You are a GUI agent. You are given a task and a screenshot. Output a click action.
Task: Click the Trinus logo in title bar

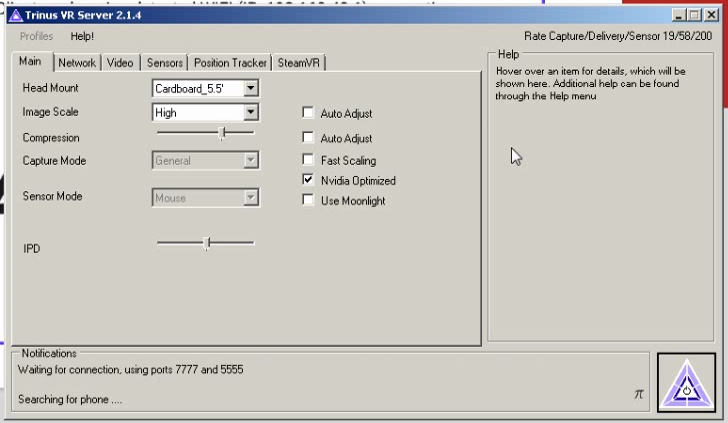click(x=16, y=15)
